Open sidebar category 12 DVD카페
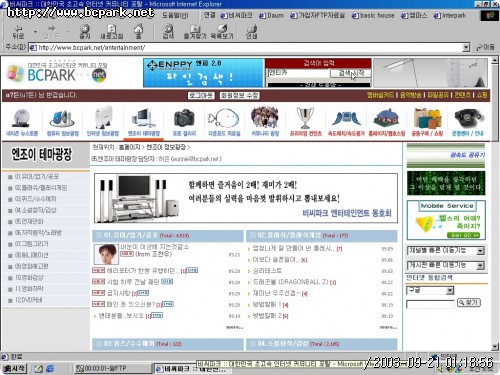 click(x=29, y=300)
